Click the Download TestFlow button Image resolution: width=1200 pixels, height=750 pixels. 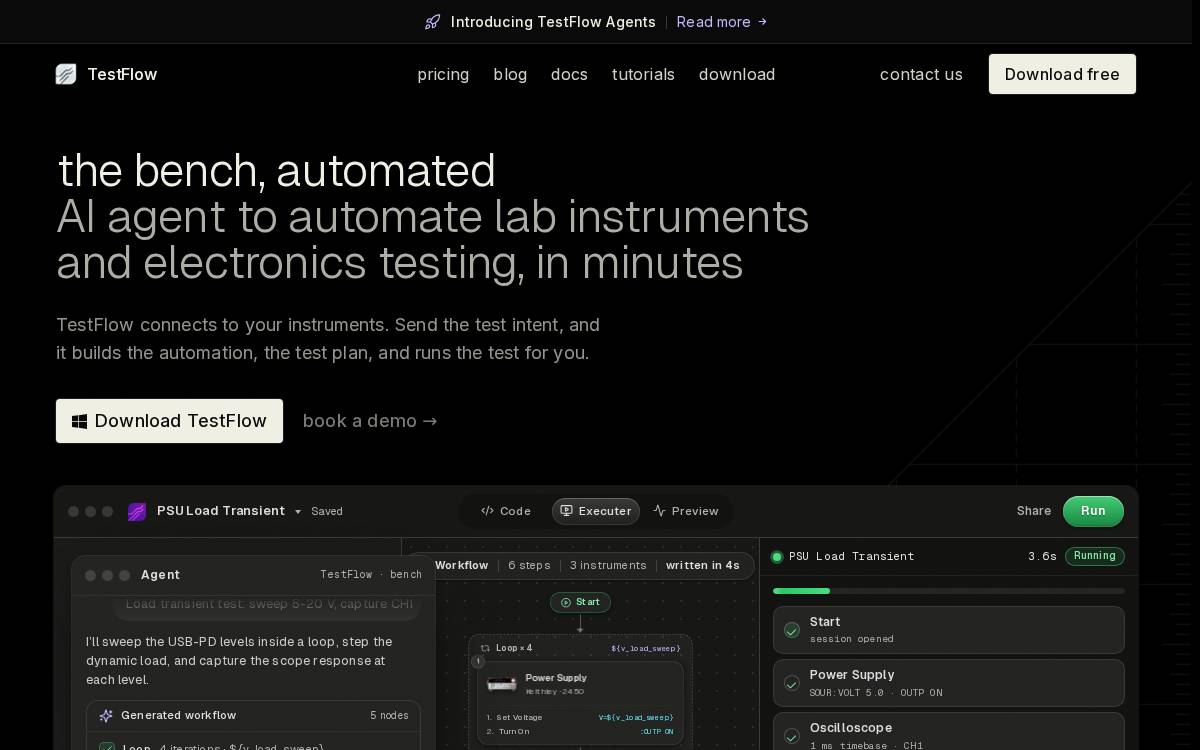[169, 421]
